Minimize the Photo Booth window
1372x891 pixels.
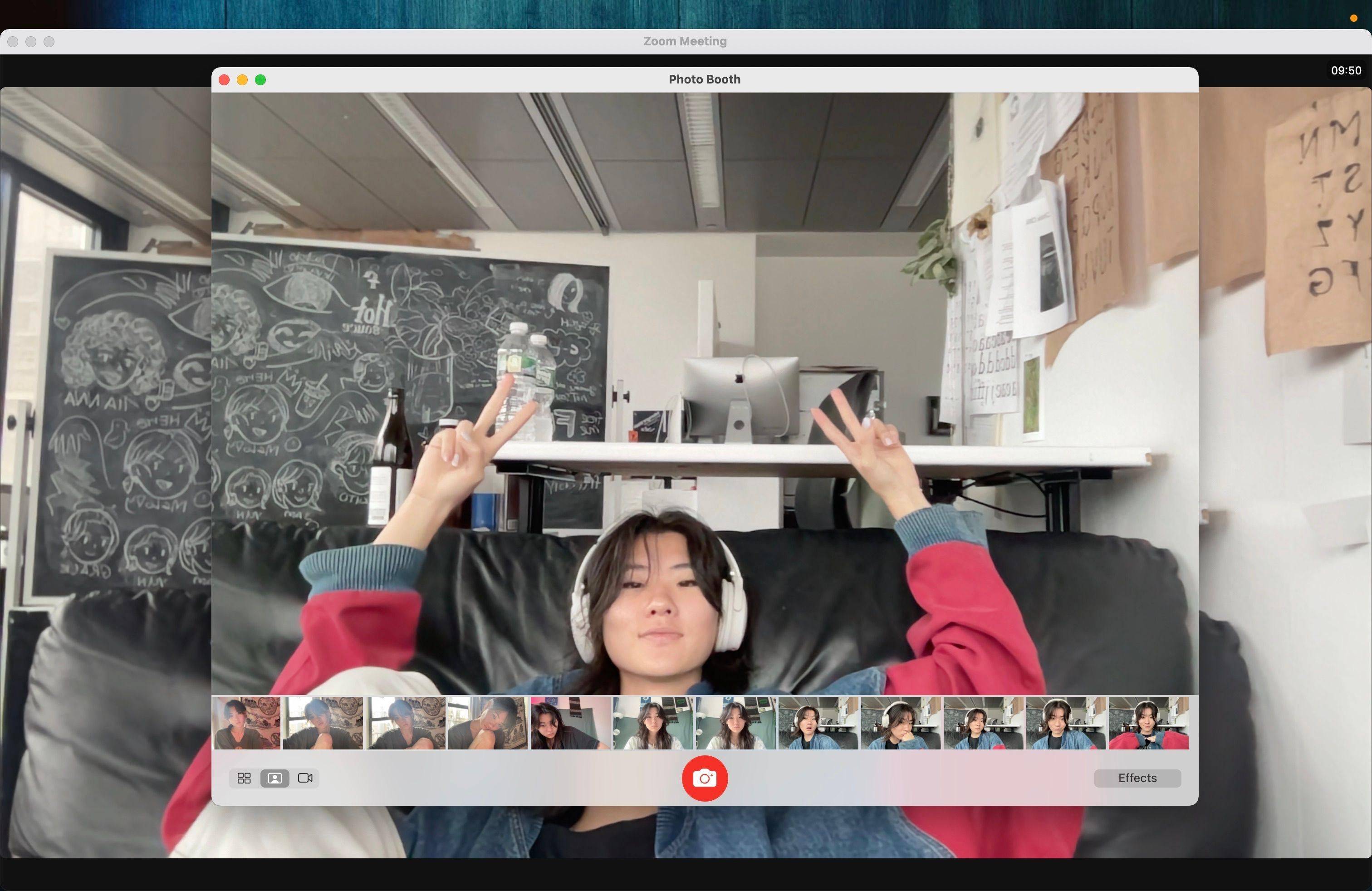242,79
